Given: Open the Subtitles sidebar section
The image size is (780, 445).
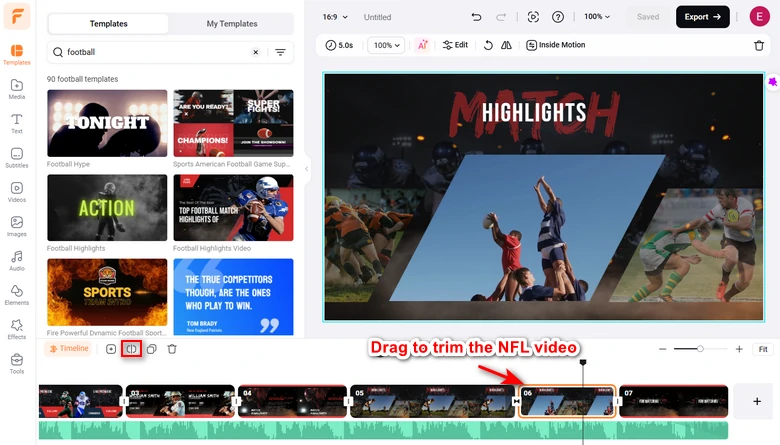Looking at the screenshot, I should coord(16,158).
